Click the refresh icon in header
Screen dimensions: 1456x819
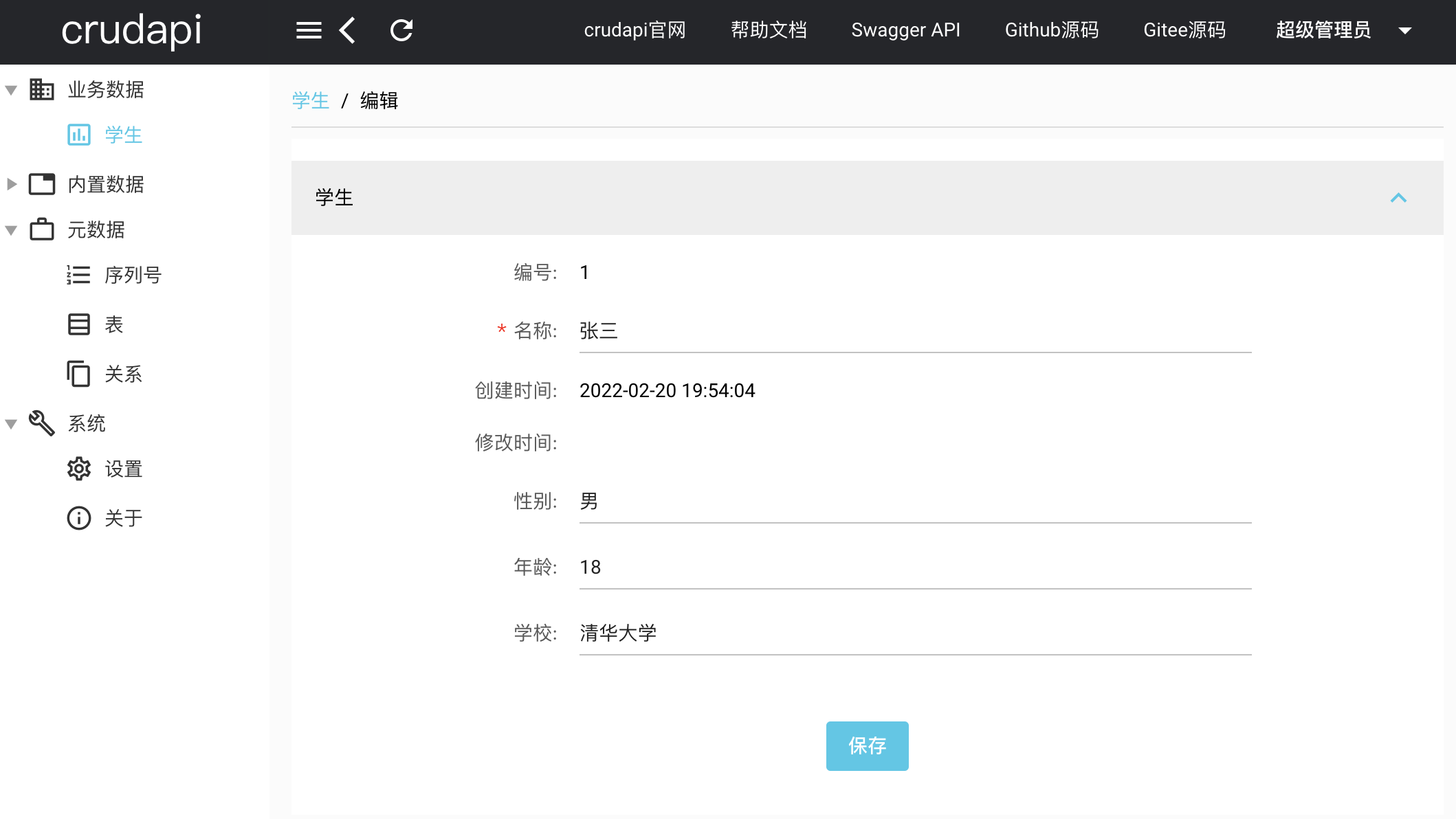point(401,30)
